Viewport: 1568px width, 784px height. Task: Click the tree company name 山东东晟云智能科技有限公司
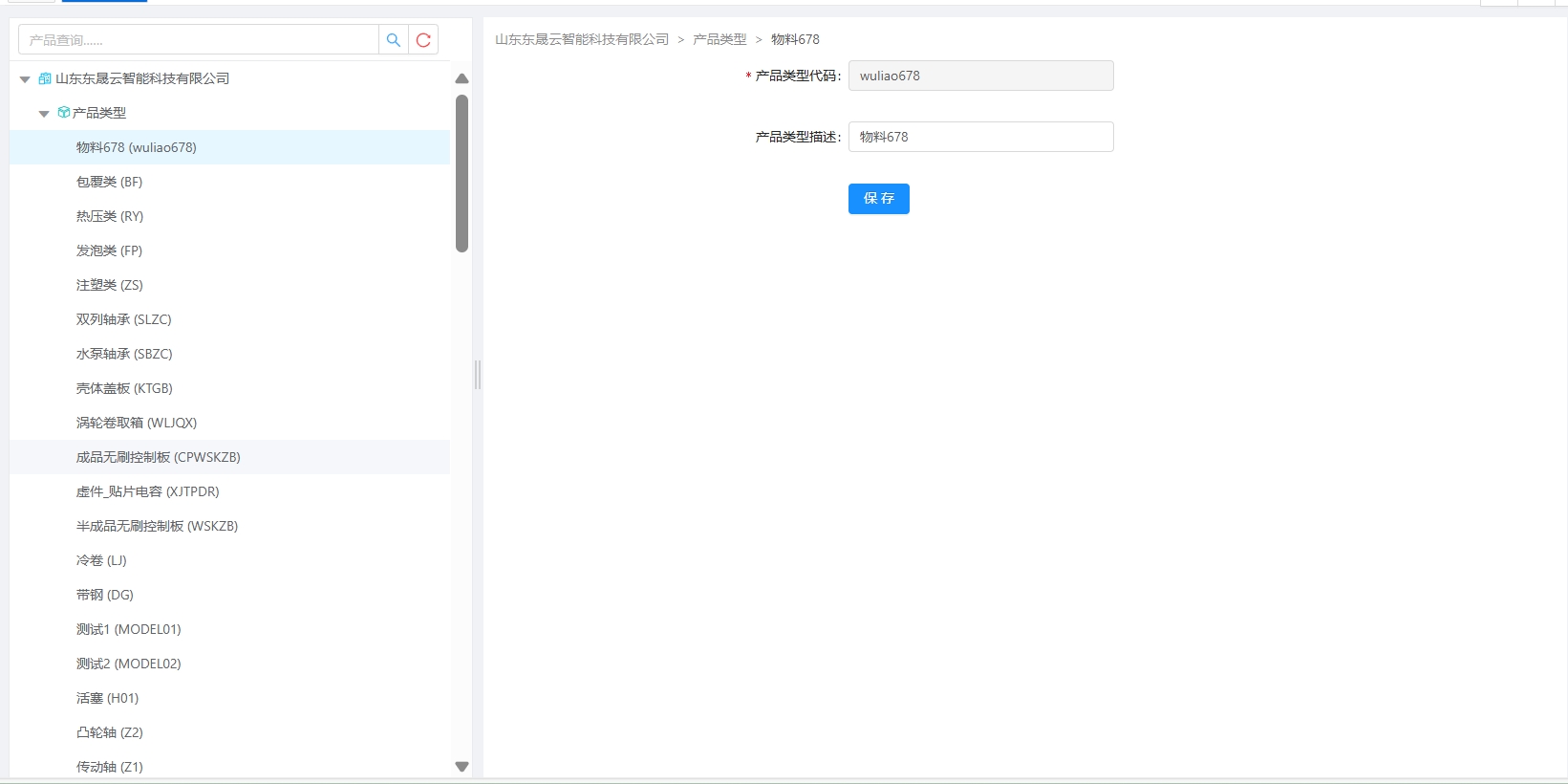tap(142, 78)
